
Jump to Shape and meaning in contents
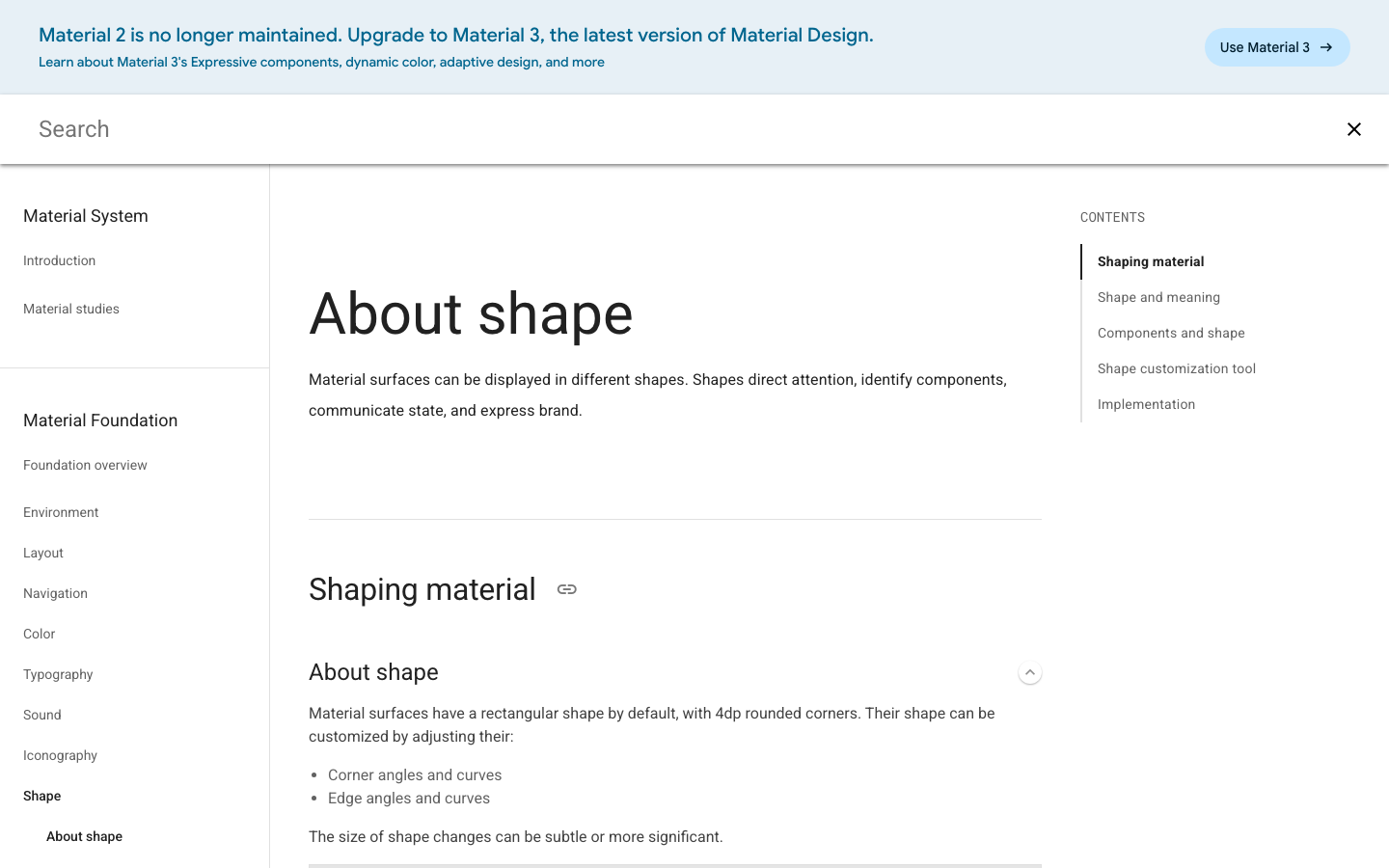tap(1158, 297)
